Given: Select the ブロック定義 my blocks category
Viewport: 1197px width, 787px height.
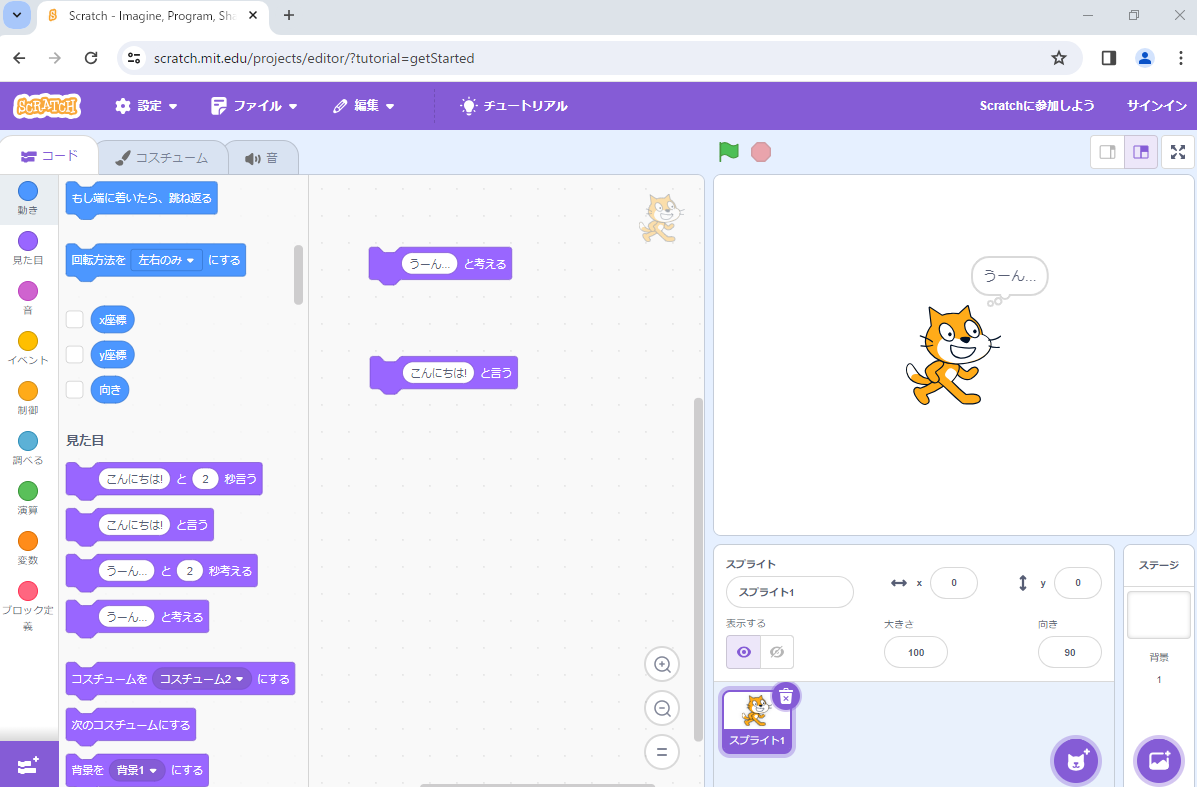Looking at the screenshot, I should click(28, 591).
